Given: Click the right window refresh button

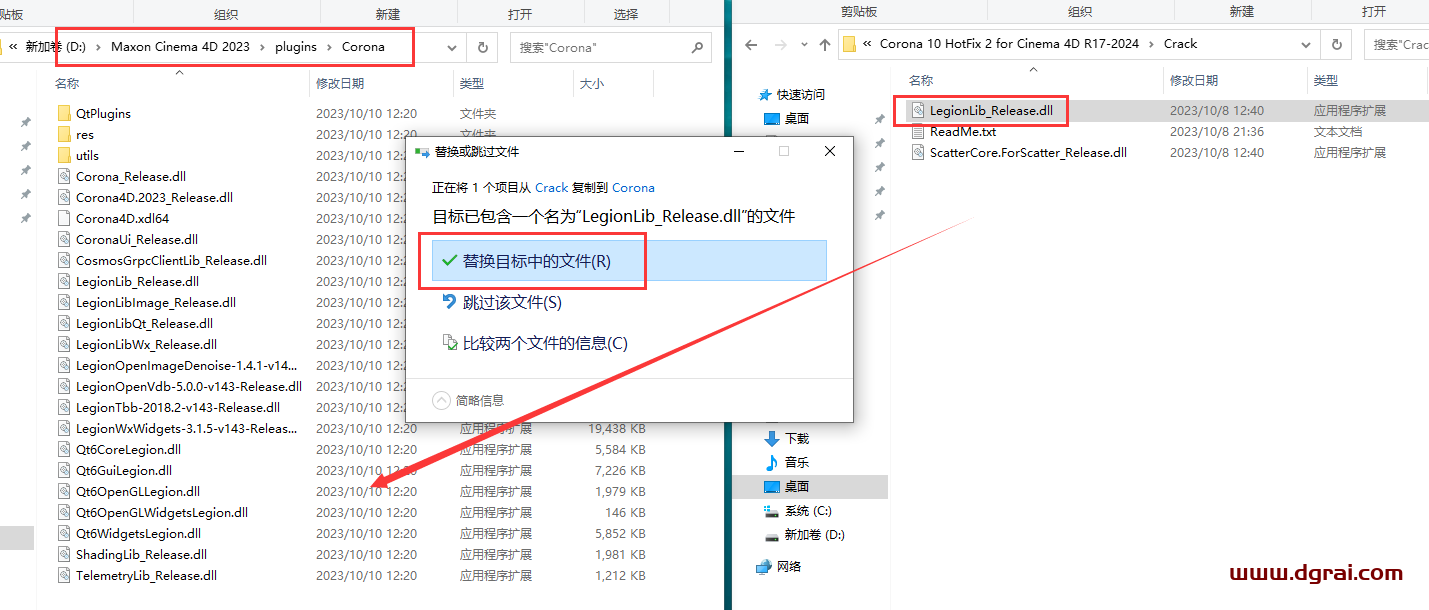Looking at the screenshot, I should pos(1336,44).
